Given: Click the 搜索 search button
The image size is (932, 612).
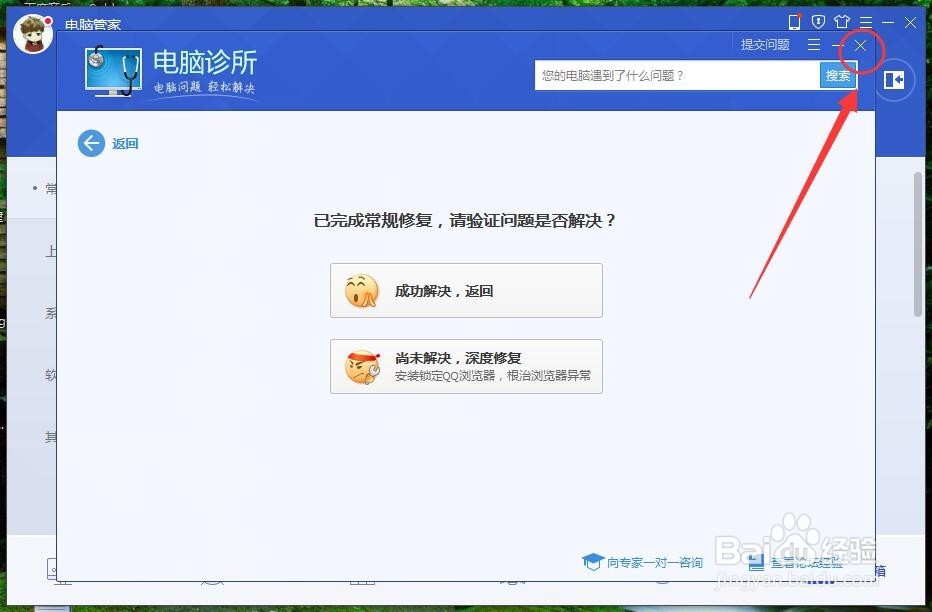Looking at the screenshot, I should (838, 75).
